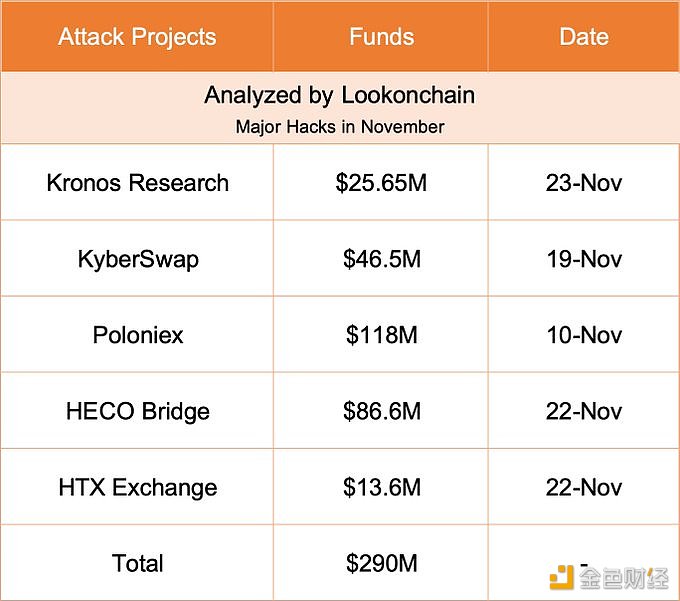Viewport: 680px width, 601px height.
Task: Select the $13.6M funds cell
Action: coord(381,487)
